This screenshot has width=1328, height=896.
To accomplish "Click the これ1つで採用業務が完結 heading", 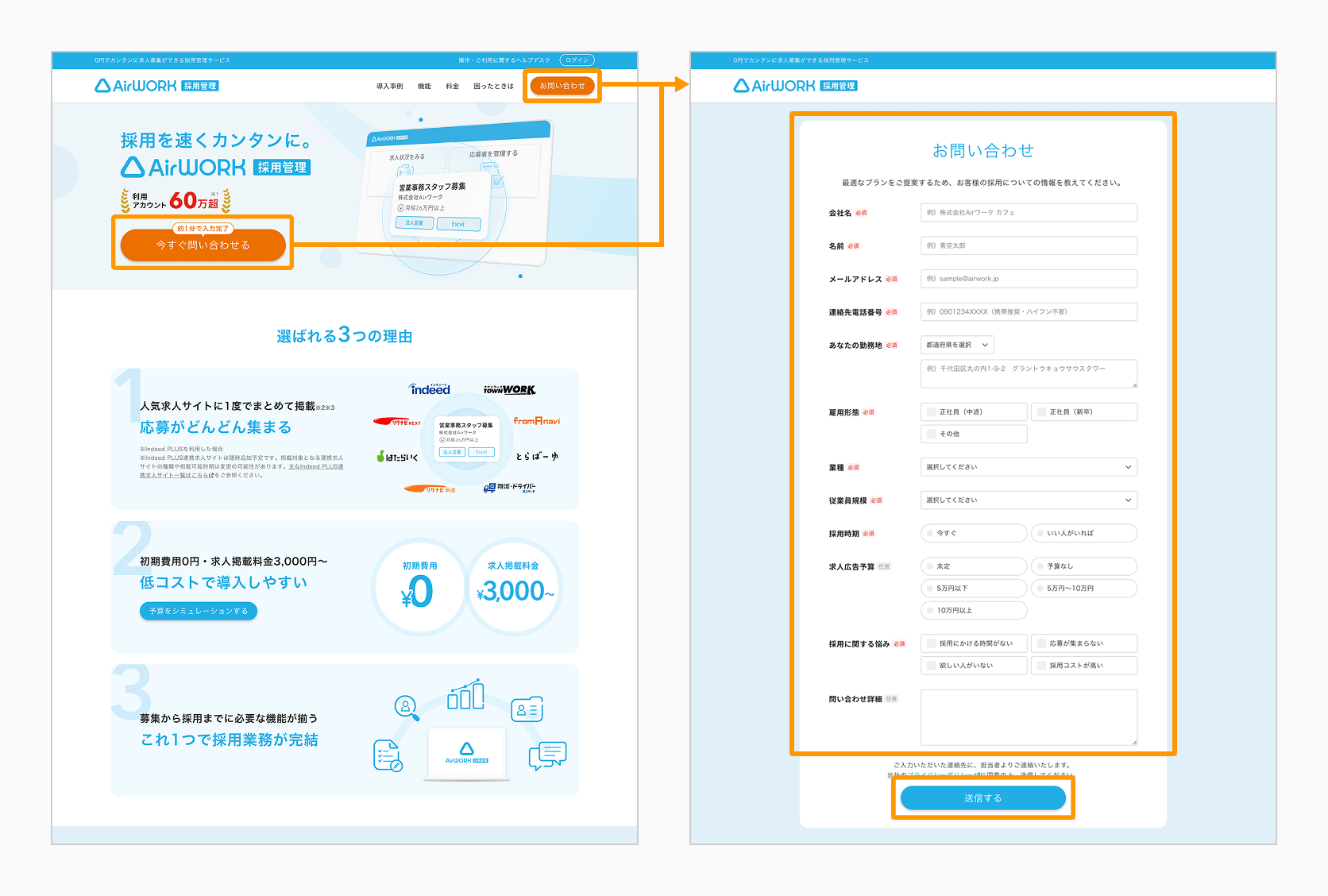I will point(230,740).
